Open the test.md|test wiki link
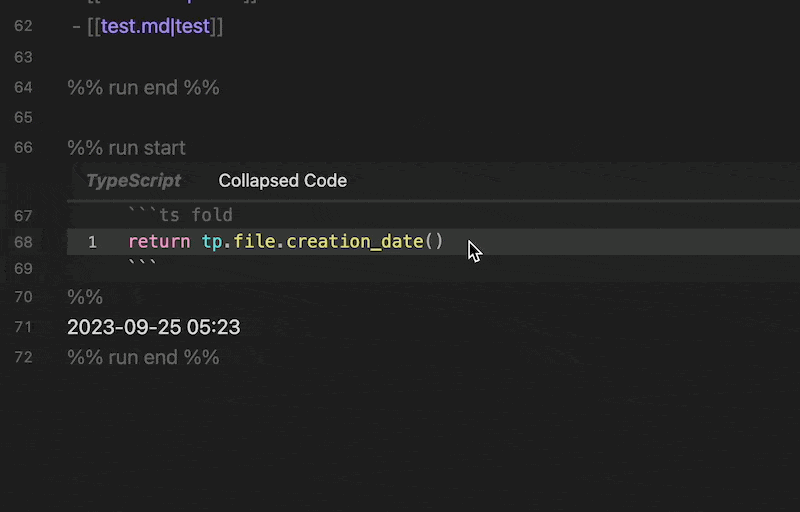The width and height of the screenshot is (800, 512). click(156, 26)
